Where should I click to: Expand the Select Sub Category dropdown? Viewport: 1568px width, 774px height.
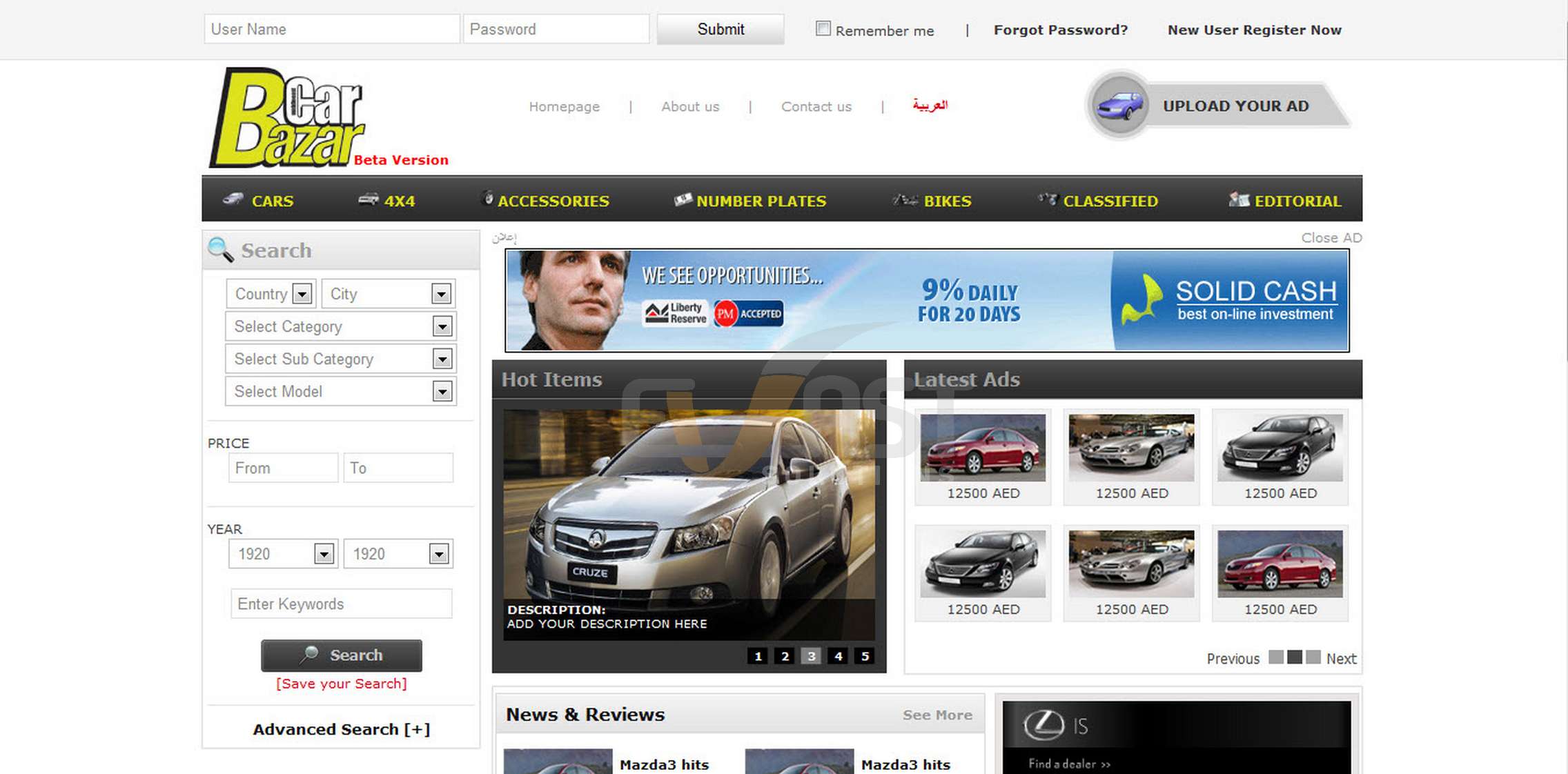pos(340,359)
